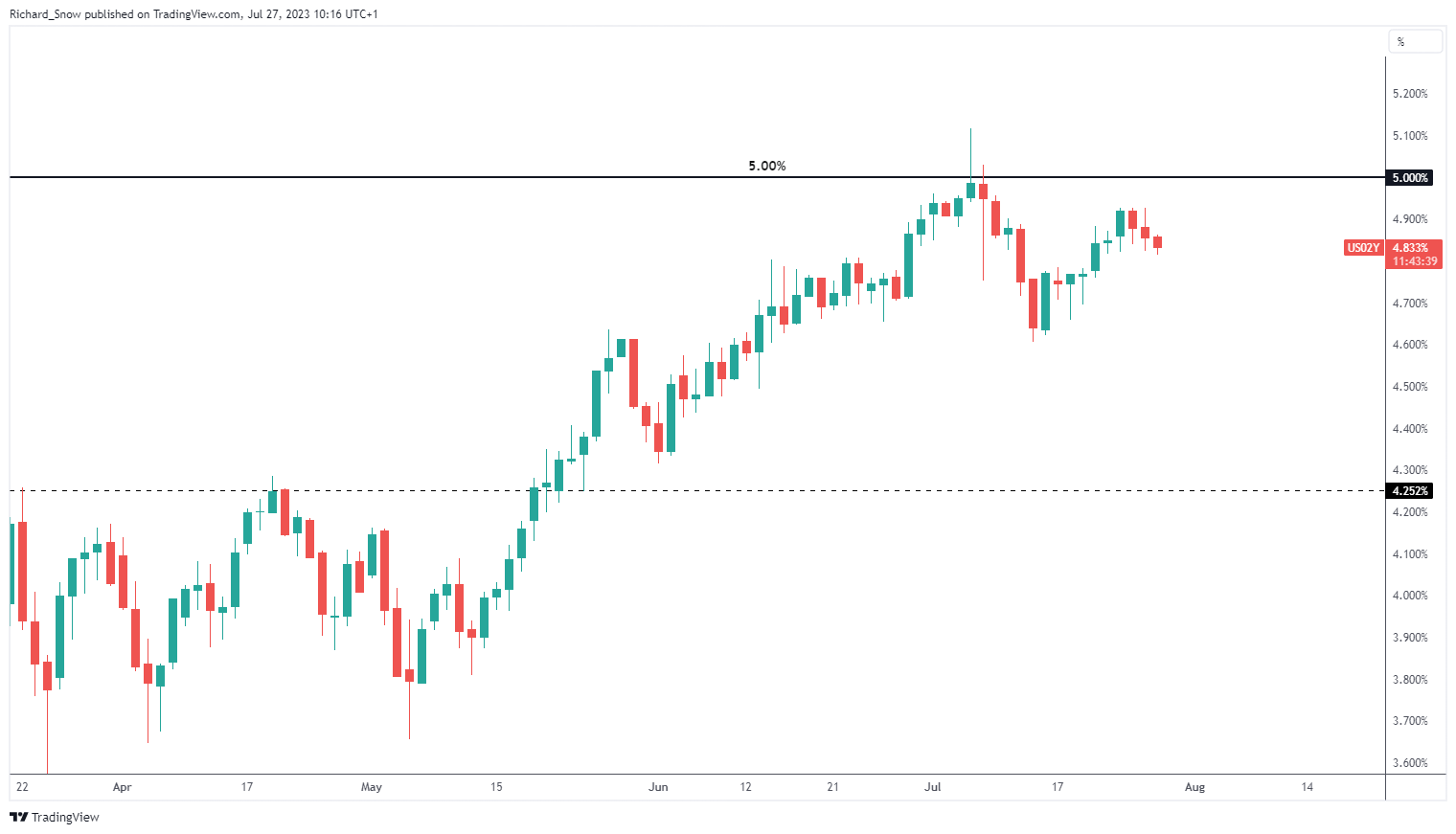Screen dimensions: 1456x834
Task: Click the TradingView logo icon
Action: click(x=18, y=817)
